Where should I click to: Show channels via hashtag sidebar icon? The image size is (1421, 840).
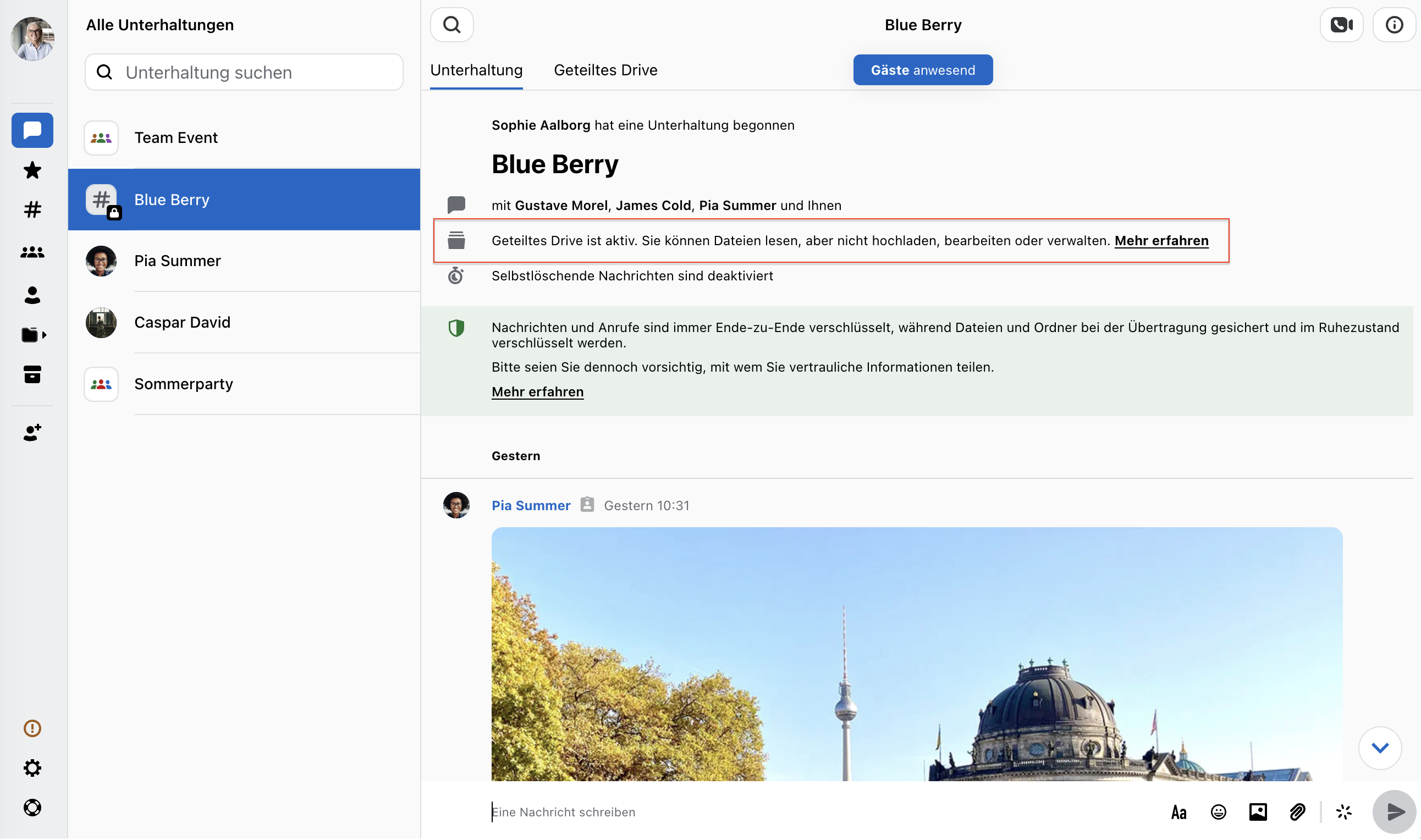pos(32,210)
